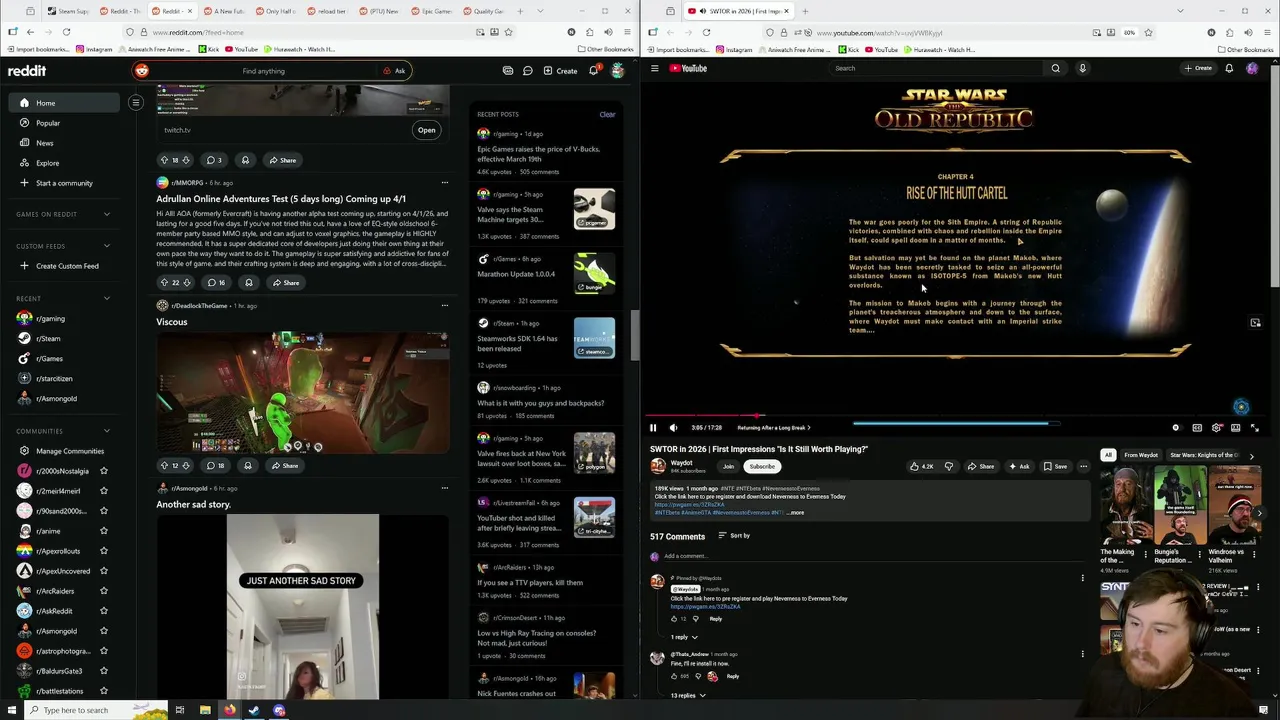The height and width of the screenshot is (720, 1280).
Task: Expand 1 reply under pinned comment
Action: [684, 637]
